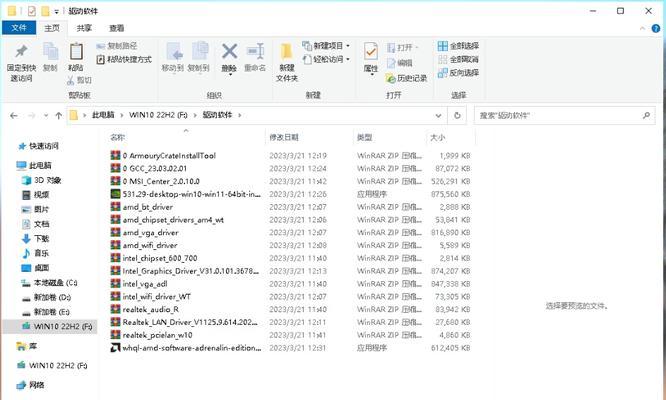Click the Copy icon in ribbon
Screen dimensions: 666x400
coord(50,51)
